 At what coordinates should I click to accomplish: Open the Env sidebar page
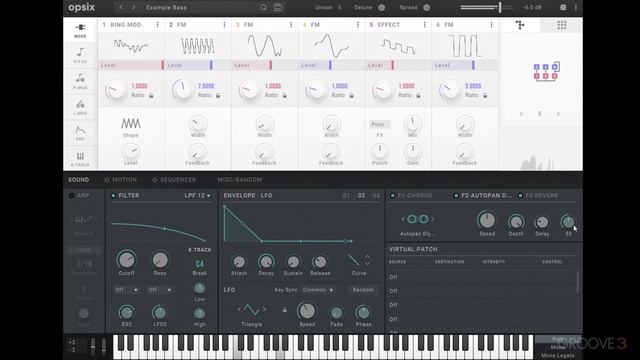click(x=80, y=133)
